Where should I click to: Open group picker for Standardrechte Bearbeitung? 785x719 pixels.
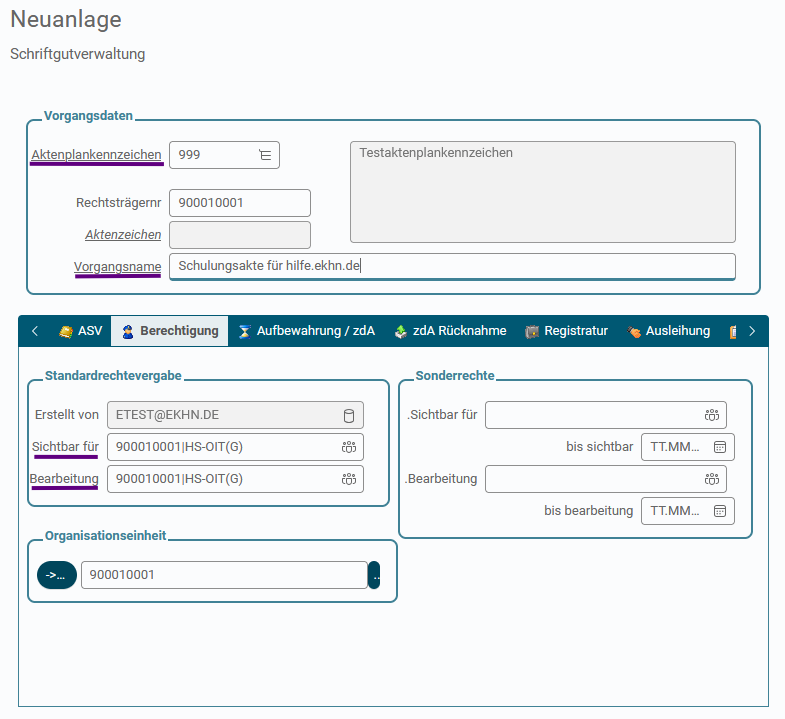[349, 479]
